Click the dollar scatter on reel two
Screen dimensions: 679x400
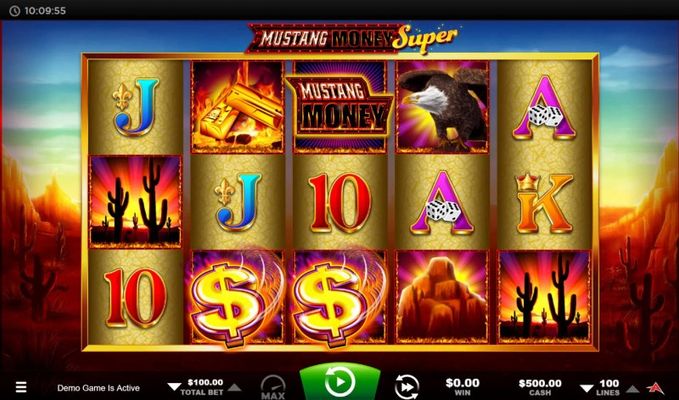(x=234, y=299)
